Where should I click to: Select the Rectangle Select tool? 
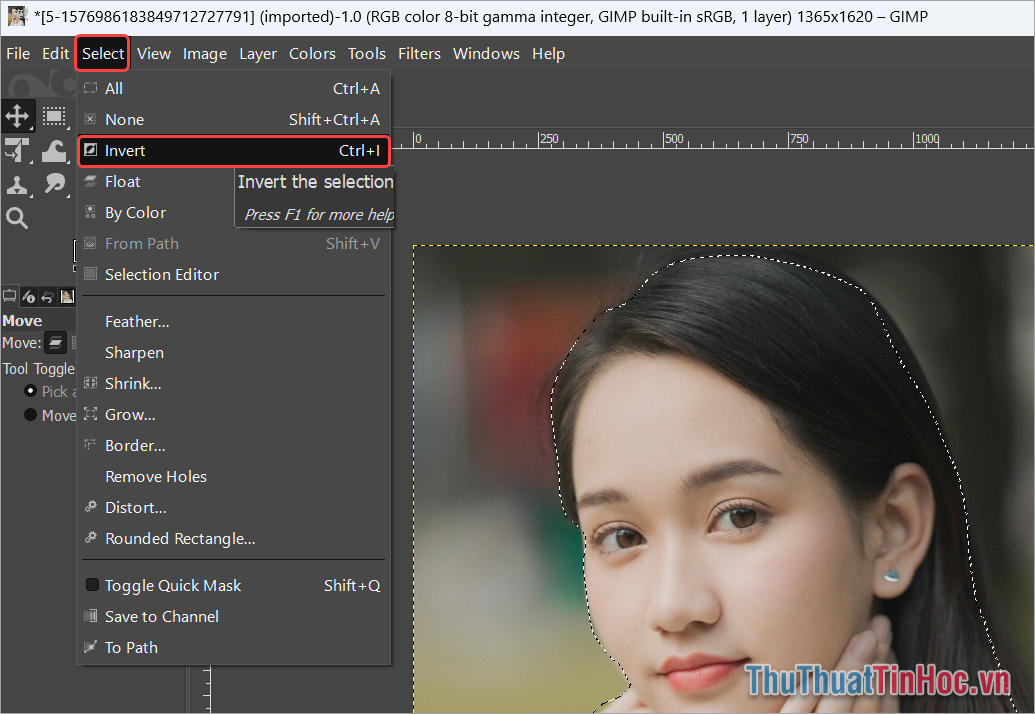click(x=54, y=116)
